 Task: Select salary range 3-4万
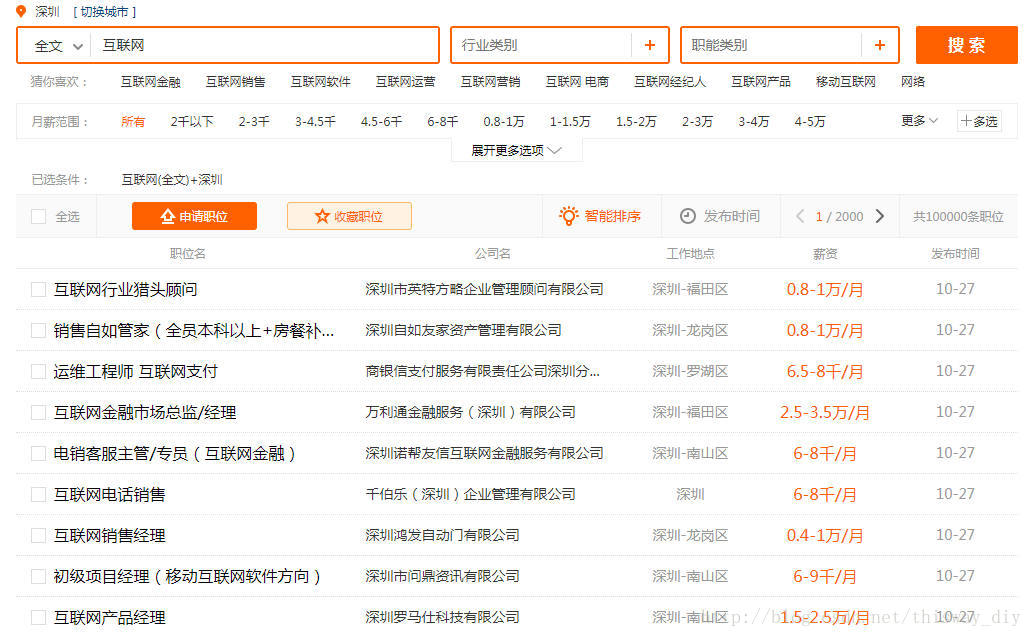click(754, 122)
